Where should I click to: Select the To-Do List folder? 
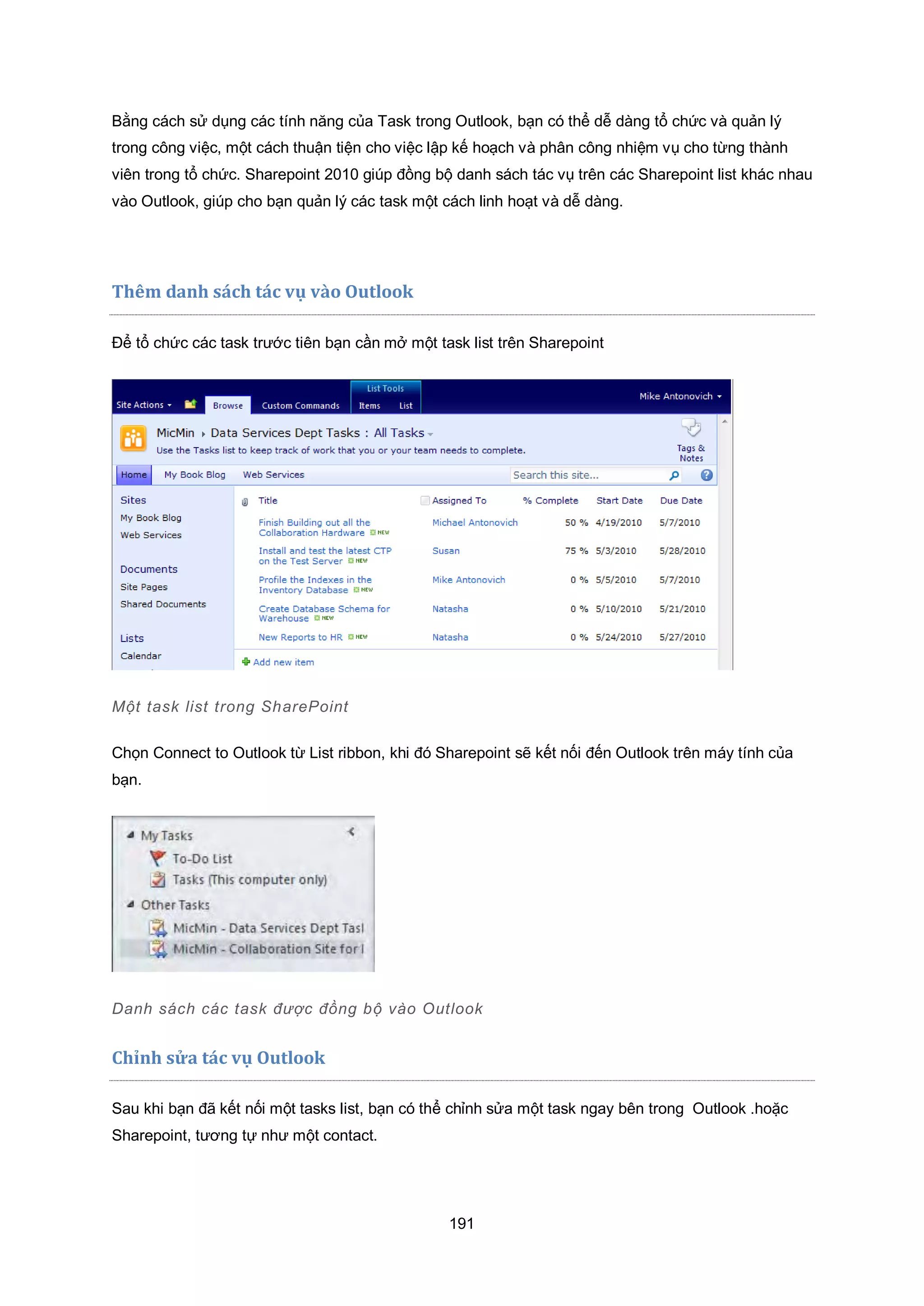pos(202,858)
